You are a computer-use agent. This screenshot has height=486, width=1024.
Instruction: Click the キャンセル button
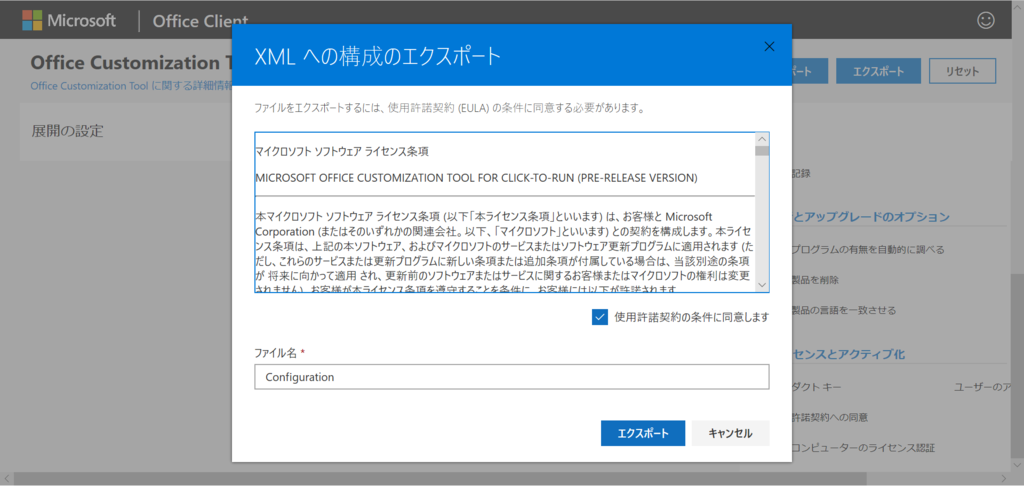click(730, 433)
